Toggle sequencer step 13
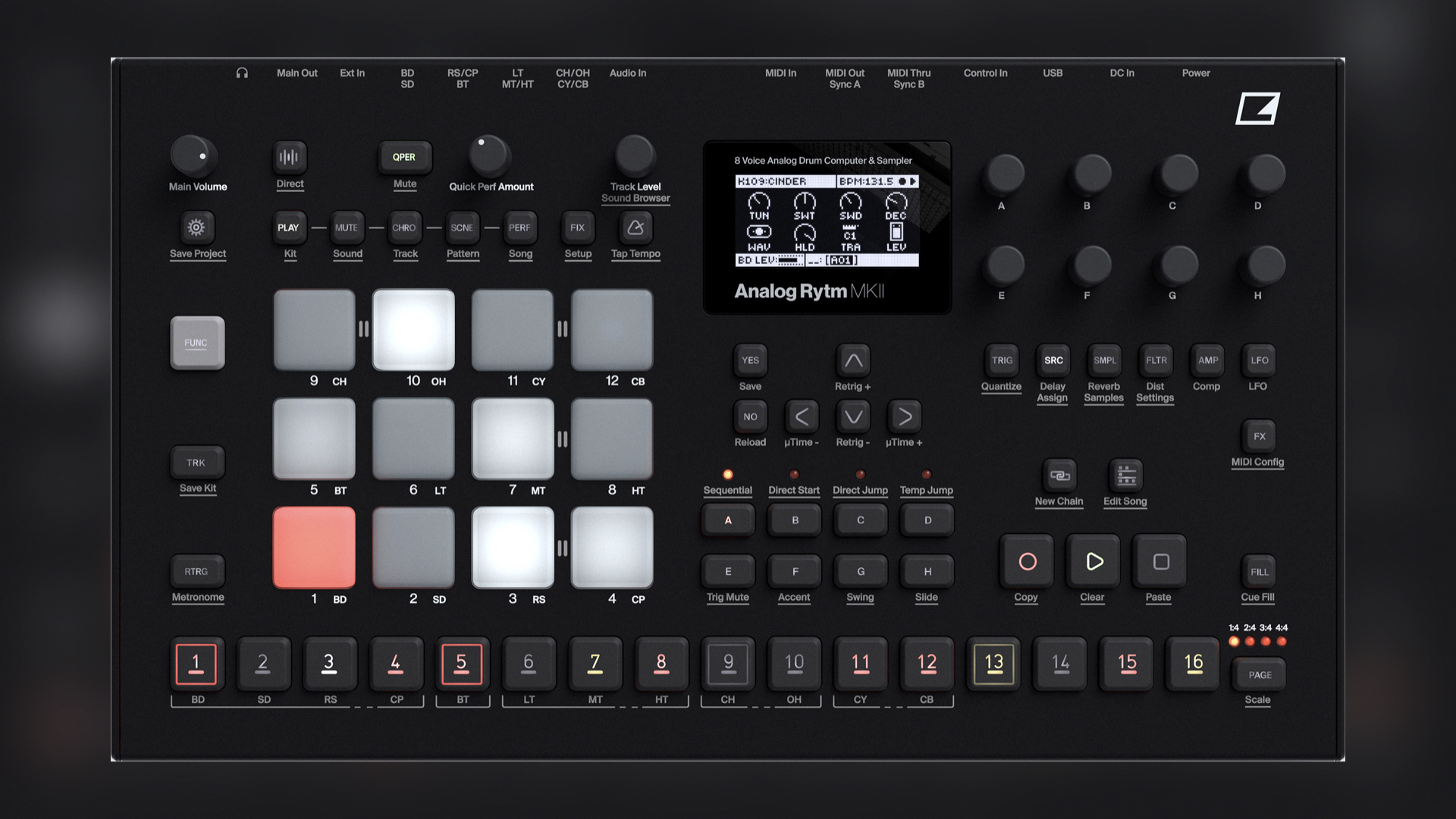1456x819 pixels. click(993, 664)
